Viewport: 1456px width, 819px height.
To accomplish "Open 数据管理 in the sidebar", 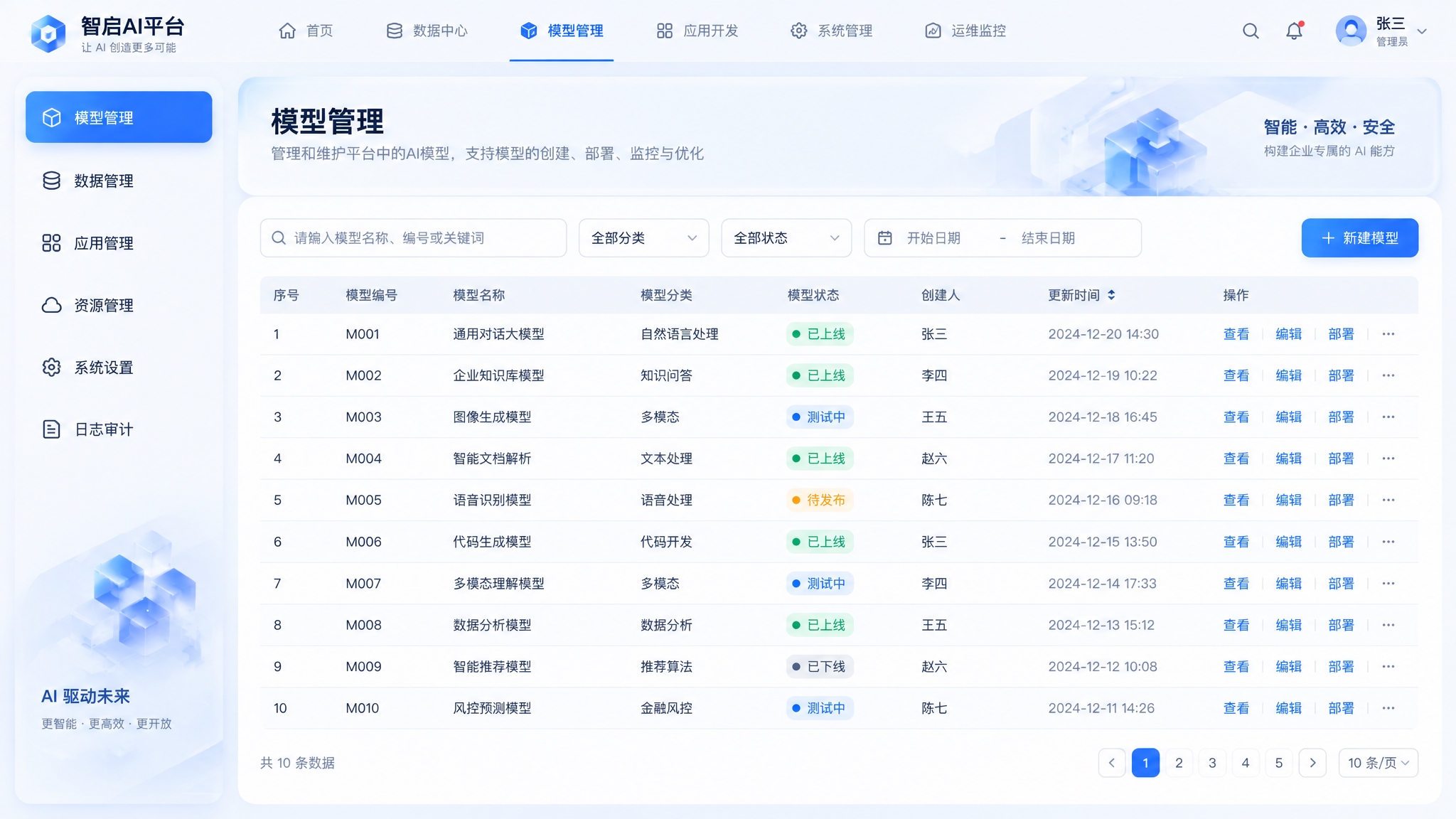I will click(119, 181).
